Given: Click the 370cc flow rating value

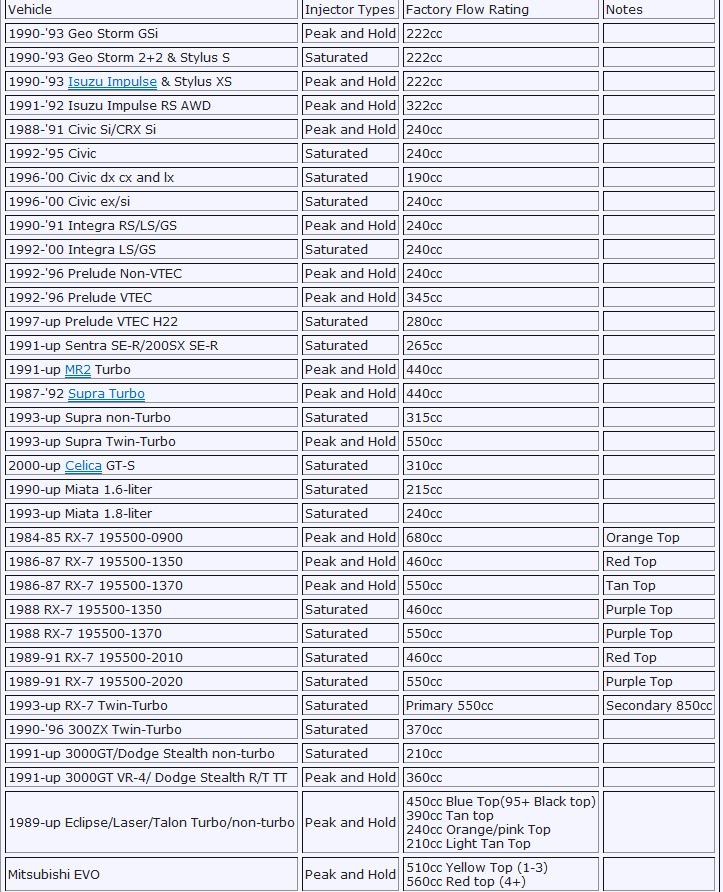Looking at the screenshot, I should tap(501, 729).
